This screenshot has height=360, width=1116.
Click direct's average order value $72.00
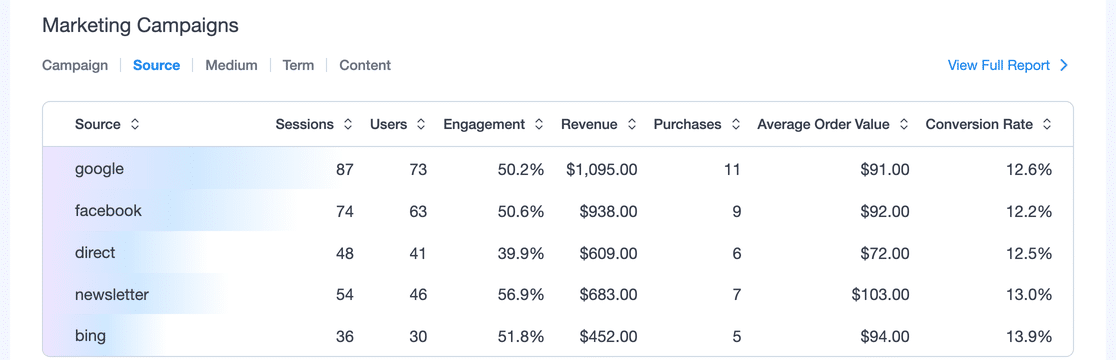(x=885, y=253)
